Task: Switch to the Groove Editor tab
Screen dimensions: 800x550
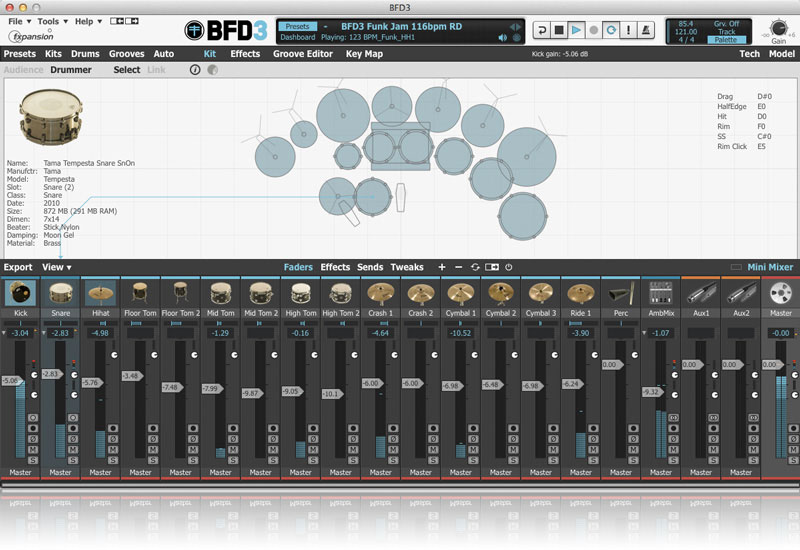Action: (x=303, y=54)
